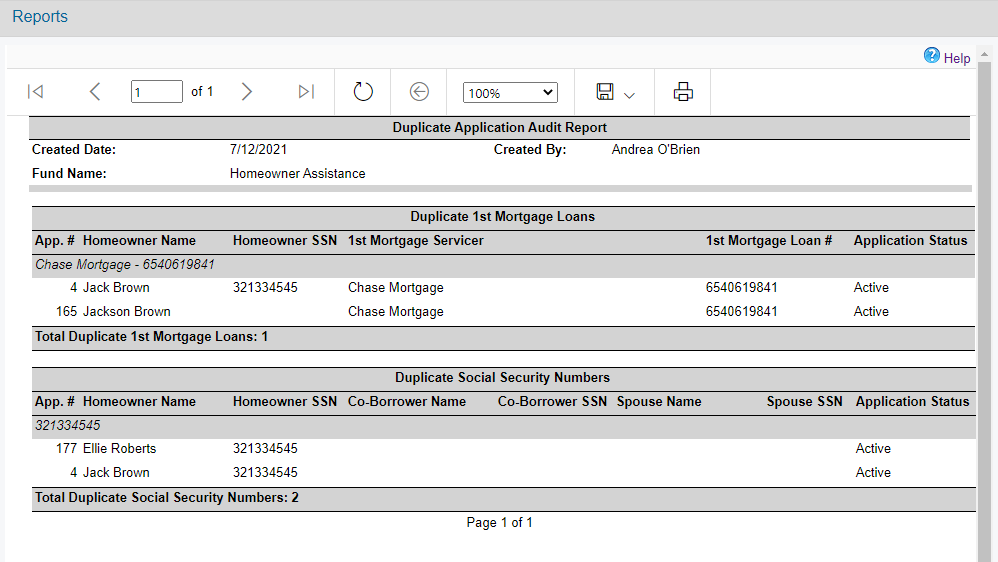
Task: Click the Co-Borrower Name column header
Action: pos(407,402)
